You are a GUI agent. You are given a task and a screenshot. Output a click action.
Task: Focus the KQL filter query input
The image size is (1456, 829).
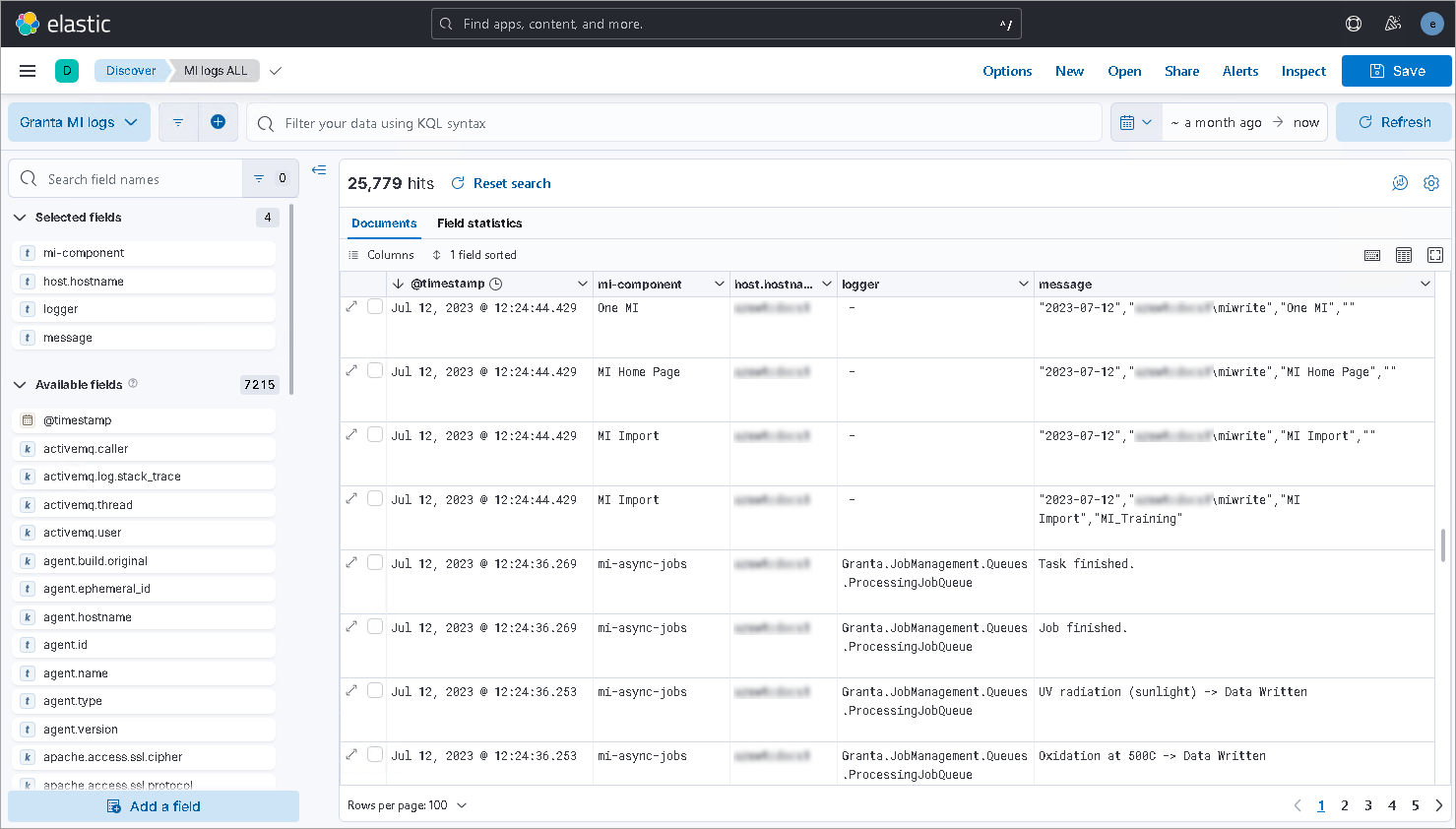[x=679, y=123]
